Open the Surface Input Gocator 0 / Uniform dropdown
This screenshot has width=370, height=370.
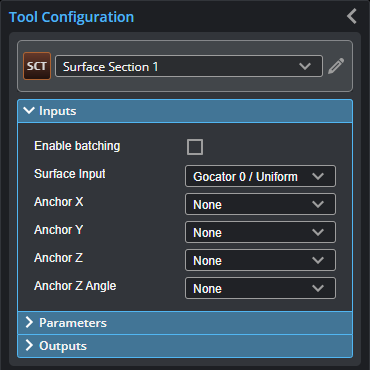click(x=260, y=176)
